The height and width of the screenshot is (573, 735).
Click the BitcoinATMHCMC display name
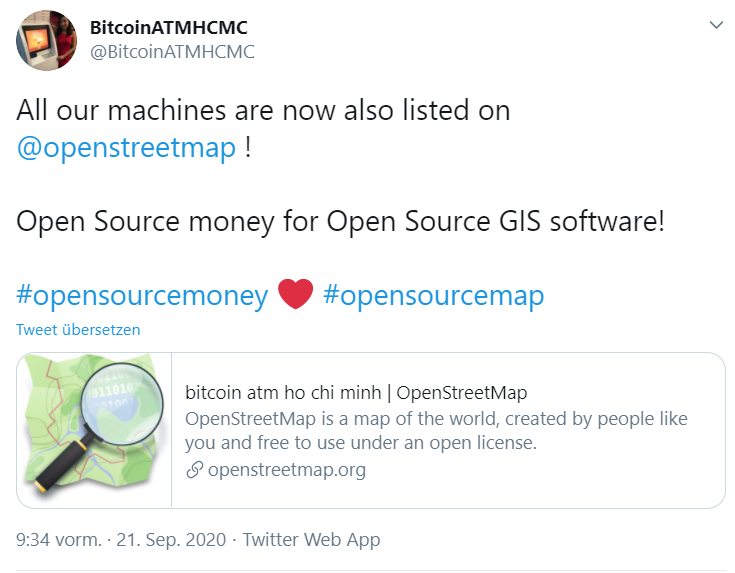[169, 27]
